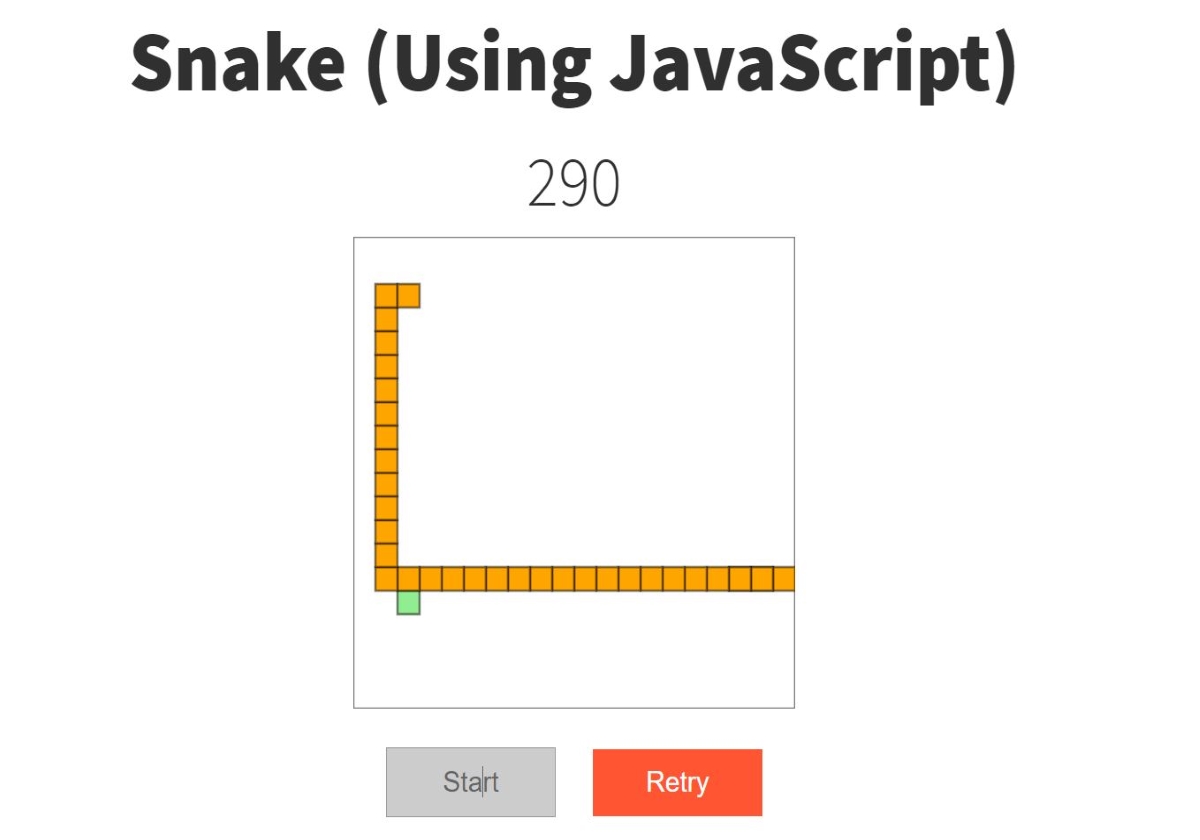
Task: Click the snake's top-right end segment
Action: 408,296
